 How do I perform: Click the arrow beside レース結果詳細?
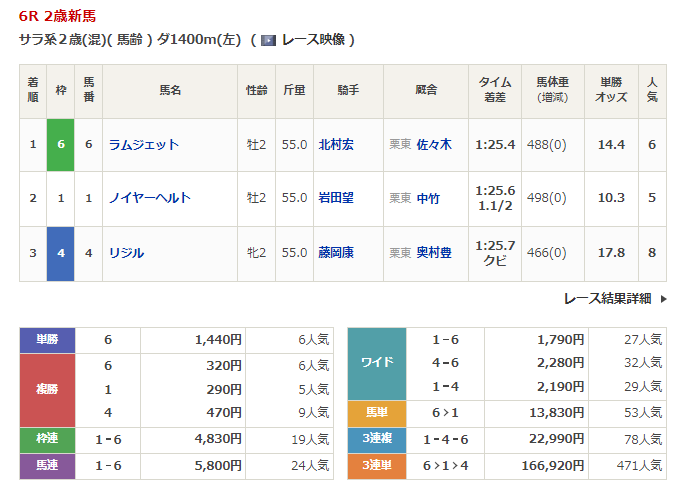click(x=660, y=298)
